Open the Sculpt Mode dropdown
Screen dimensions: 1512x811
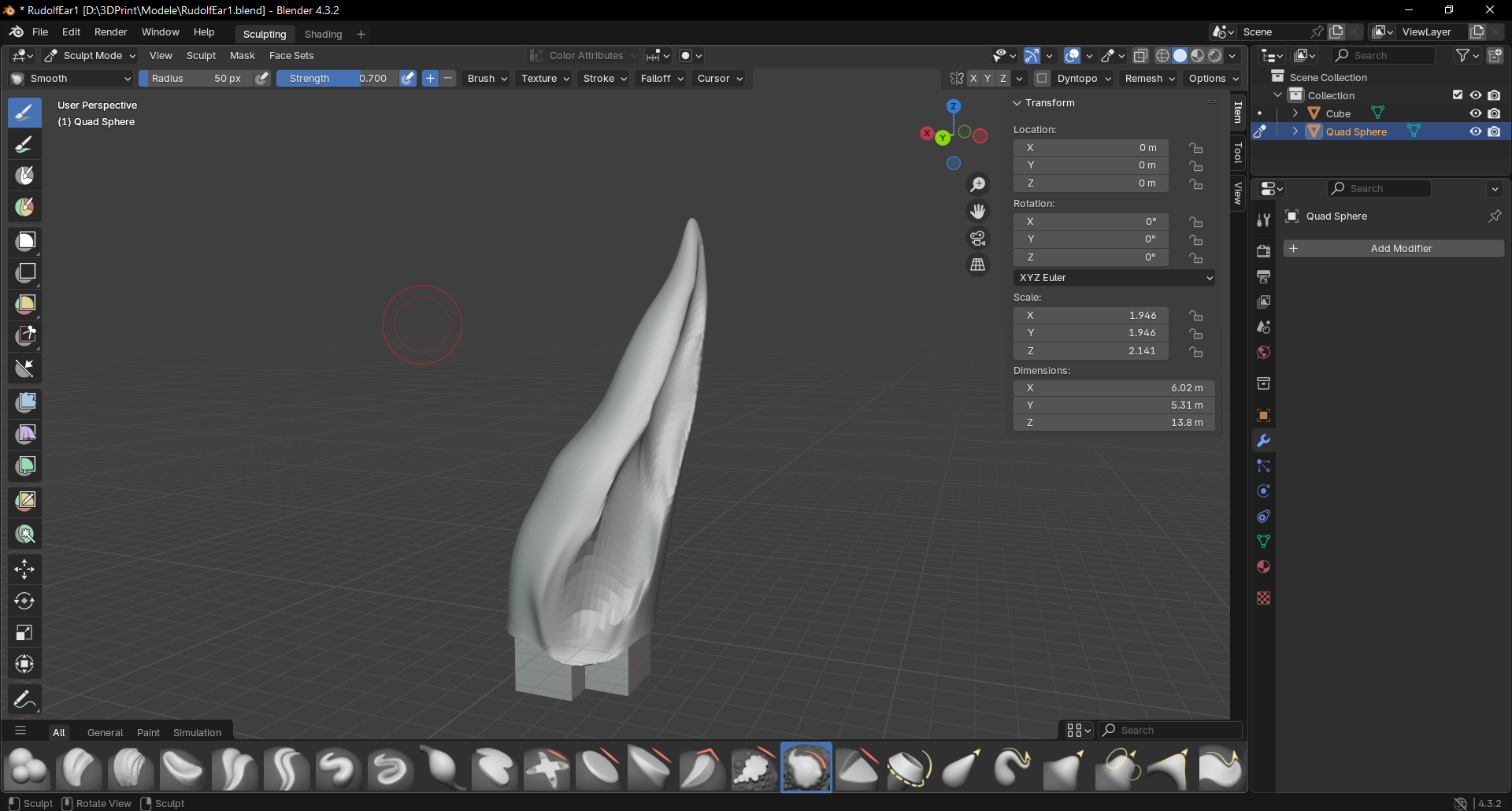point(91,56)
